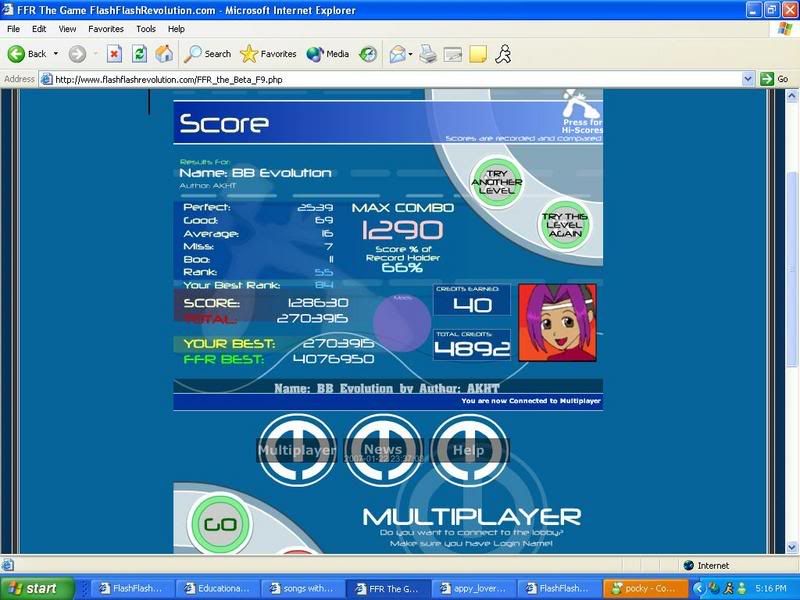Click the tray left-arrow expand icon
800x600 pixels.
point(697,588)
